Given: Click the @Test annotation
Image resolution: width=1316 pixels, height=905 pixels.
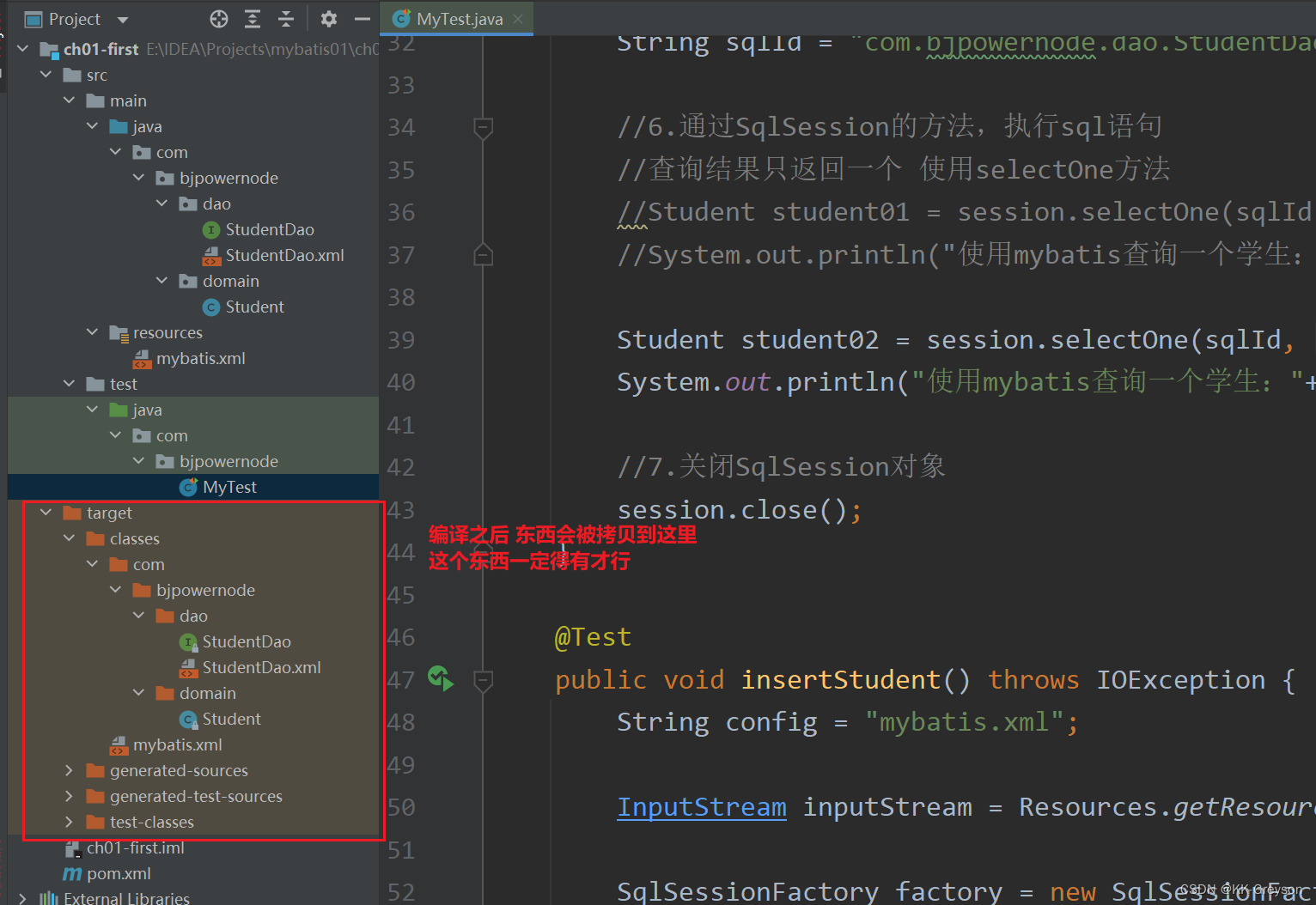Looking at the screenshot, I should 593,637.
